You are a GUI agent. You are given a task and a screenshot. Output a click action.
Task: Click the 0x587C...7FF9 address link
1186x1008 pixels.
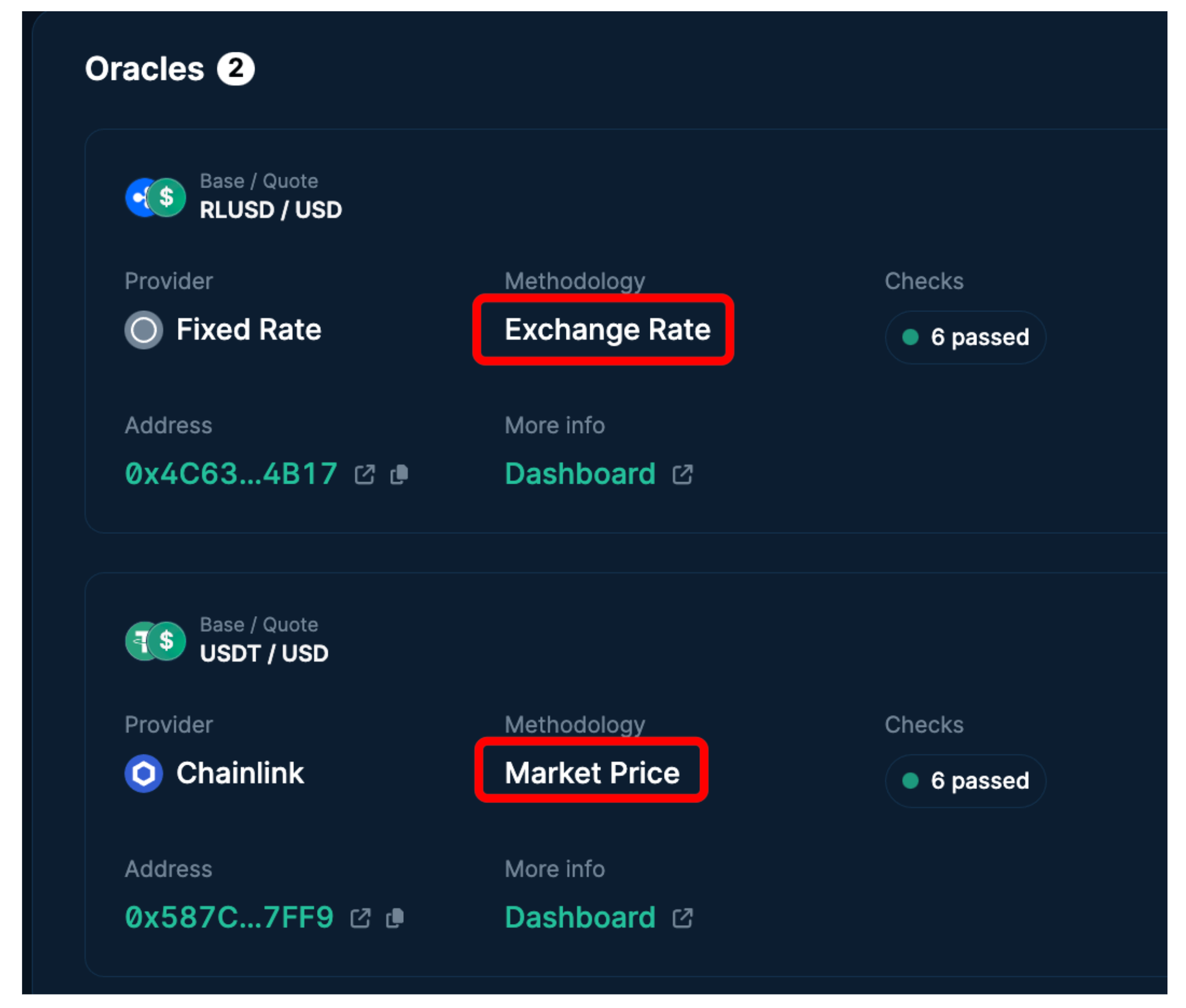point(229,918)
